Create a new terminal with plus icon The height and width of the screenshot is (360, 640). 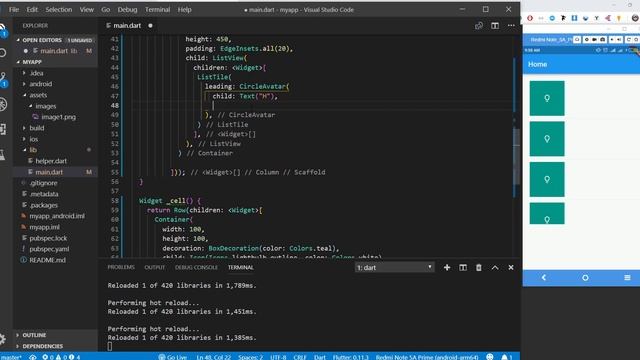(x=447, y=268)
